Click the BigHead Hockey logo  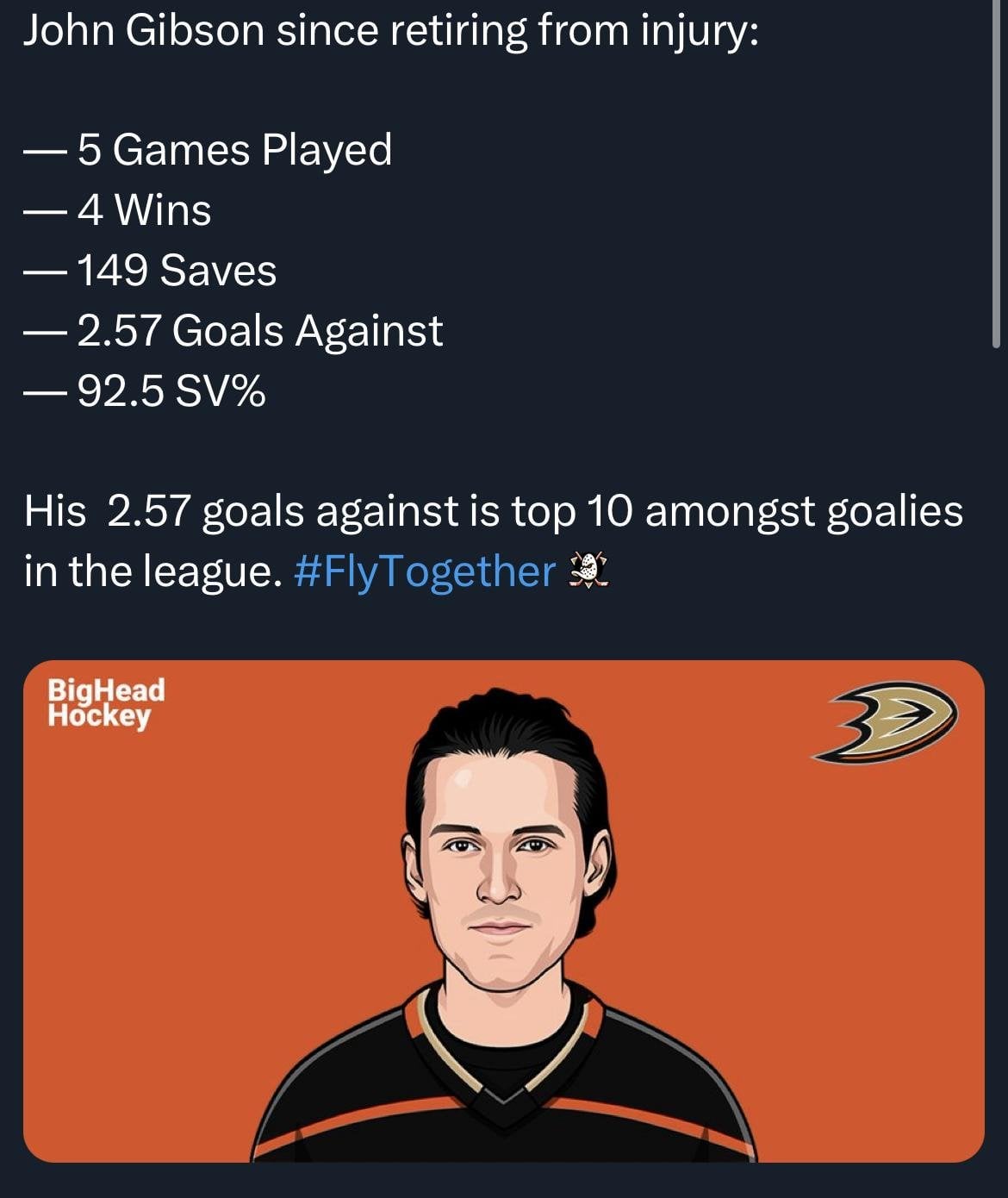[x=105, y=702]
